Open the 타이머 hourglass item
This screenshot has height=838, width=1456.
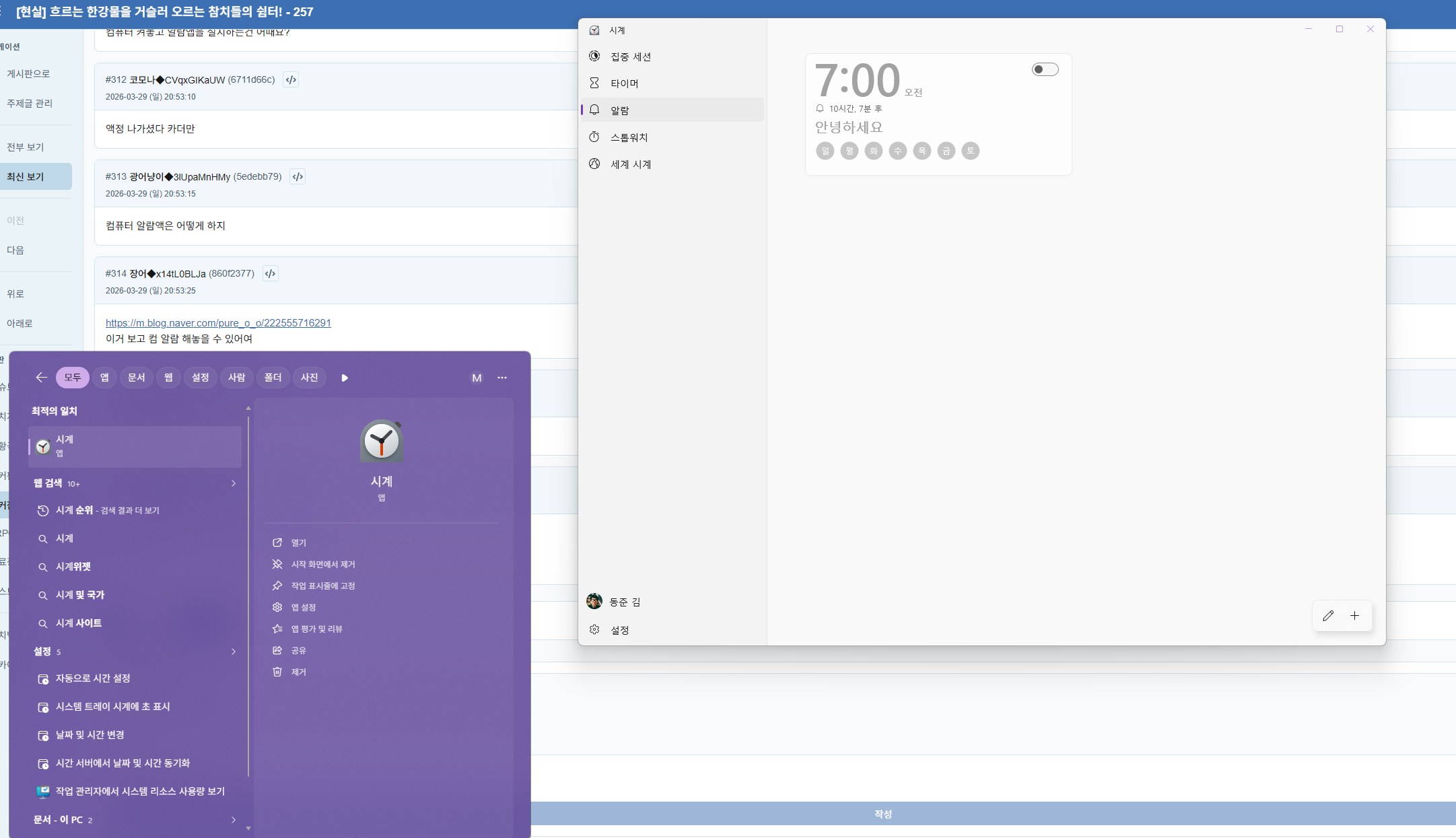pyautogui.click(x=624, y=83)
